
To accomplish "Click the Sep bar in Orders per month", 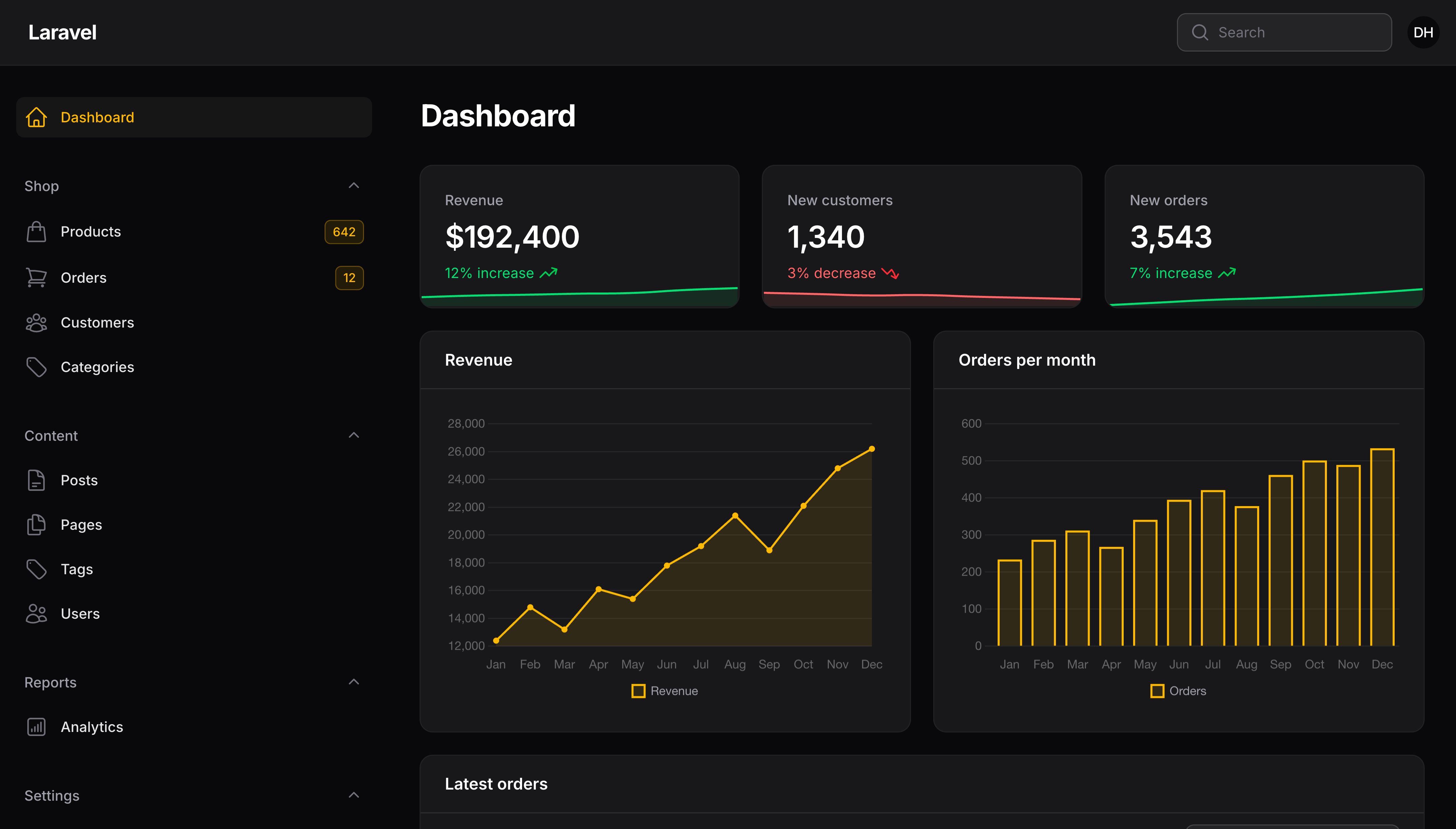I will coord(1281,560).
